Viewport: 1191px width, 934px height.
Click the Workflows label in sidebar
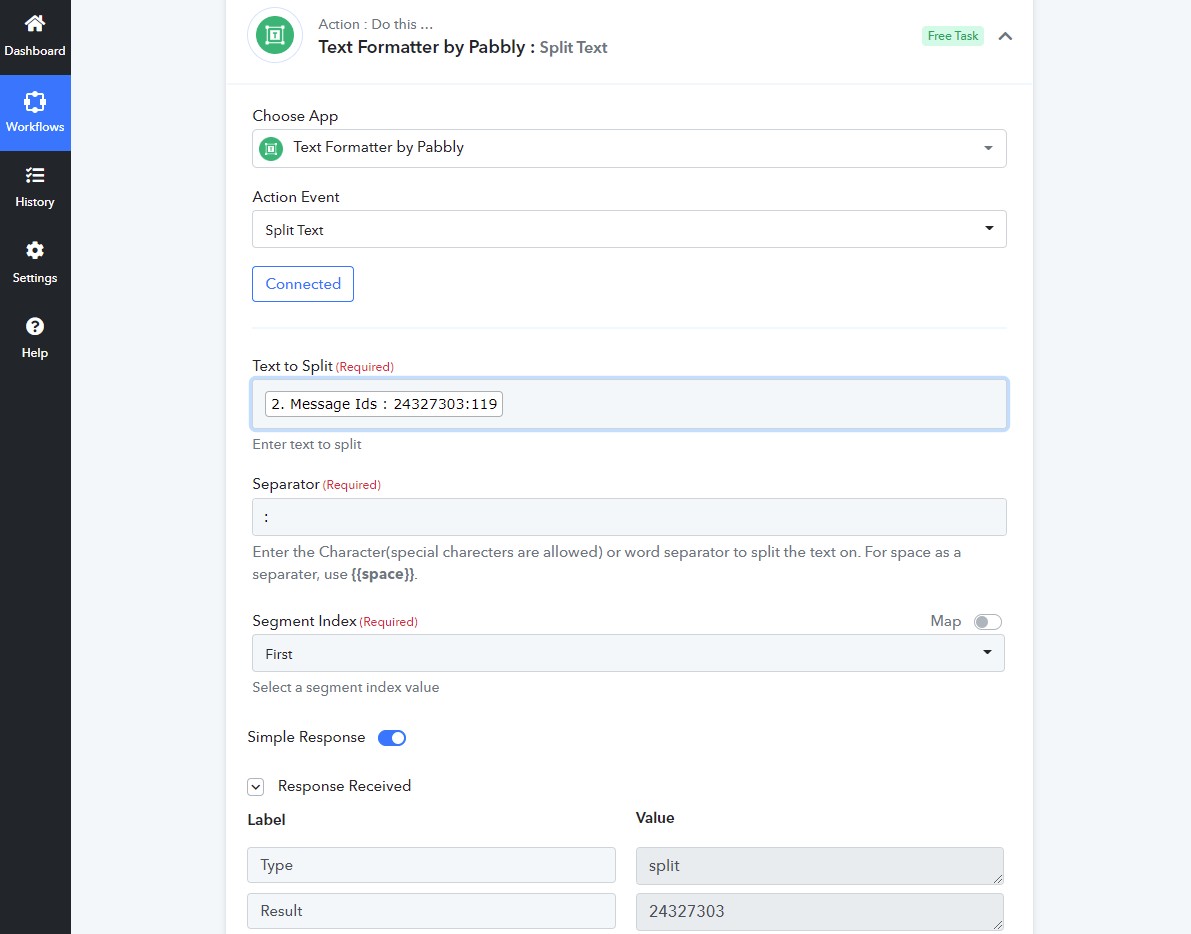[35, 127]
